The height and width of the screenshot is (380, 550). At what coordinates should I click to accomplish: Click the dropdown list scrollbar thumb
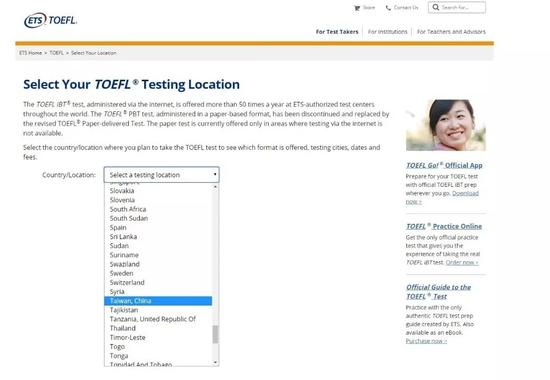(x=215, y=334)
